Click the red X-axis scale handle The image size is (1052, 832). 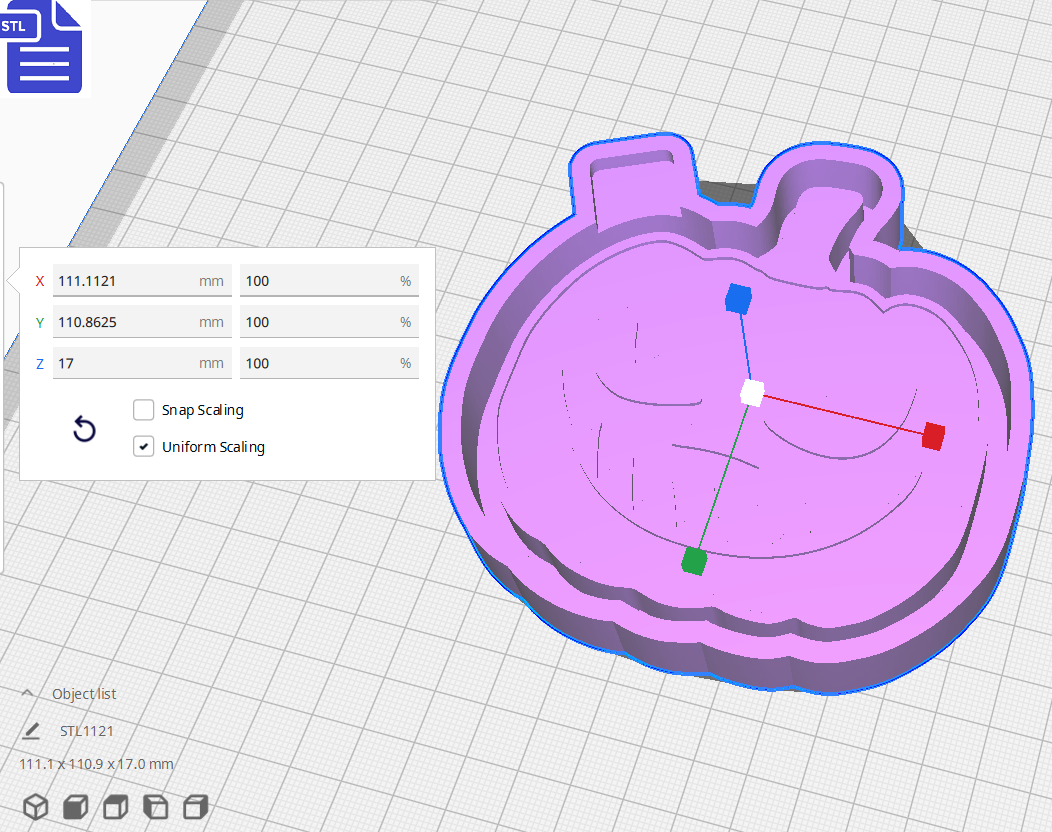click(x=932, y=436)
